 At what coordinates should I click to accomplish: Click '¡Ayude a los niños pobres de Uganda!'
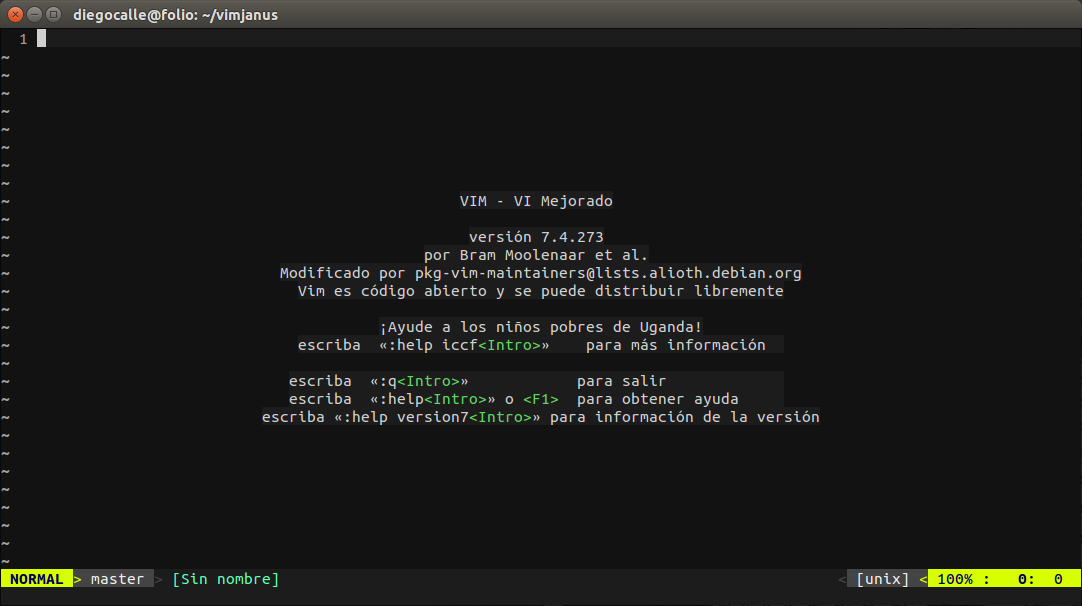[540, 326]
